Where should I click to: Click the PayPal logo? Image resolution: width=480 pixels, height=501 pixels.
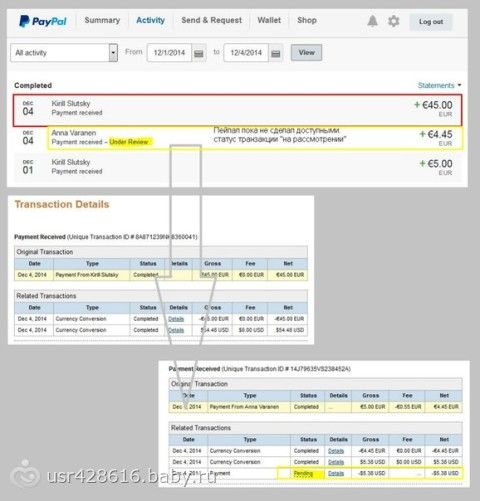tap(43, 21)
